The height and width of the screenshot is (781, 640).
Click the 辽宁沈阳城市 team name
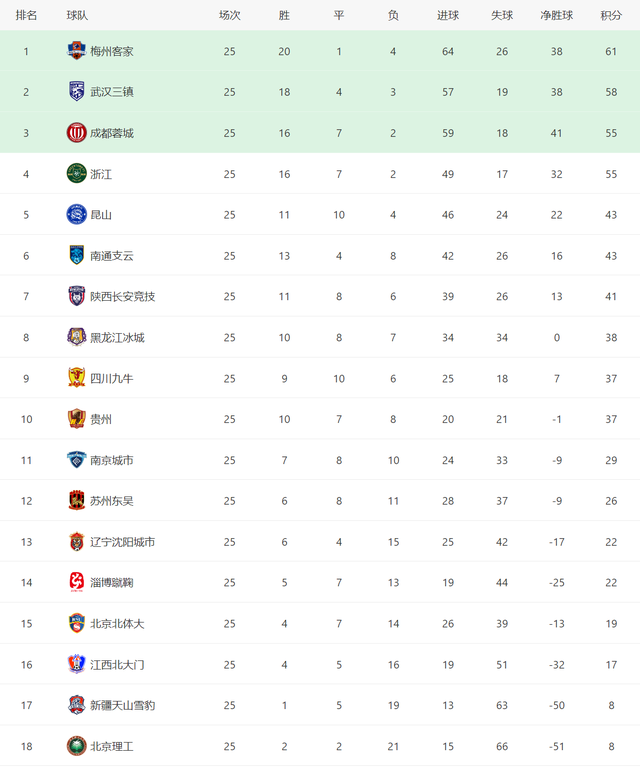tap(123, 542)
